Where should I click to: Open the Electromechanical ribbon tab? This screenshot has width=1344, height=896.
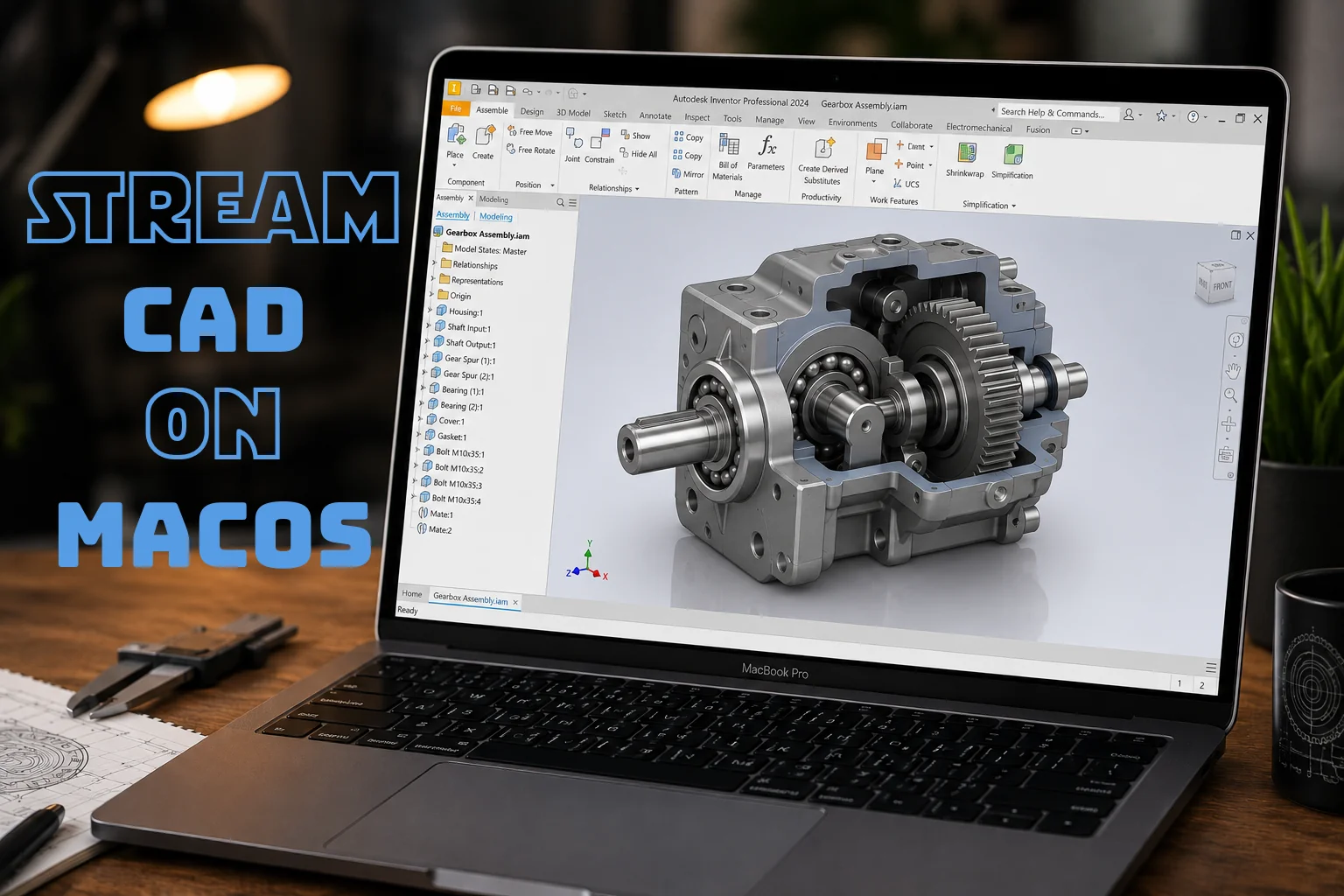point(979,128)
